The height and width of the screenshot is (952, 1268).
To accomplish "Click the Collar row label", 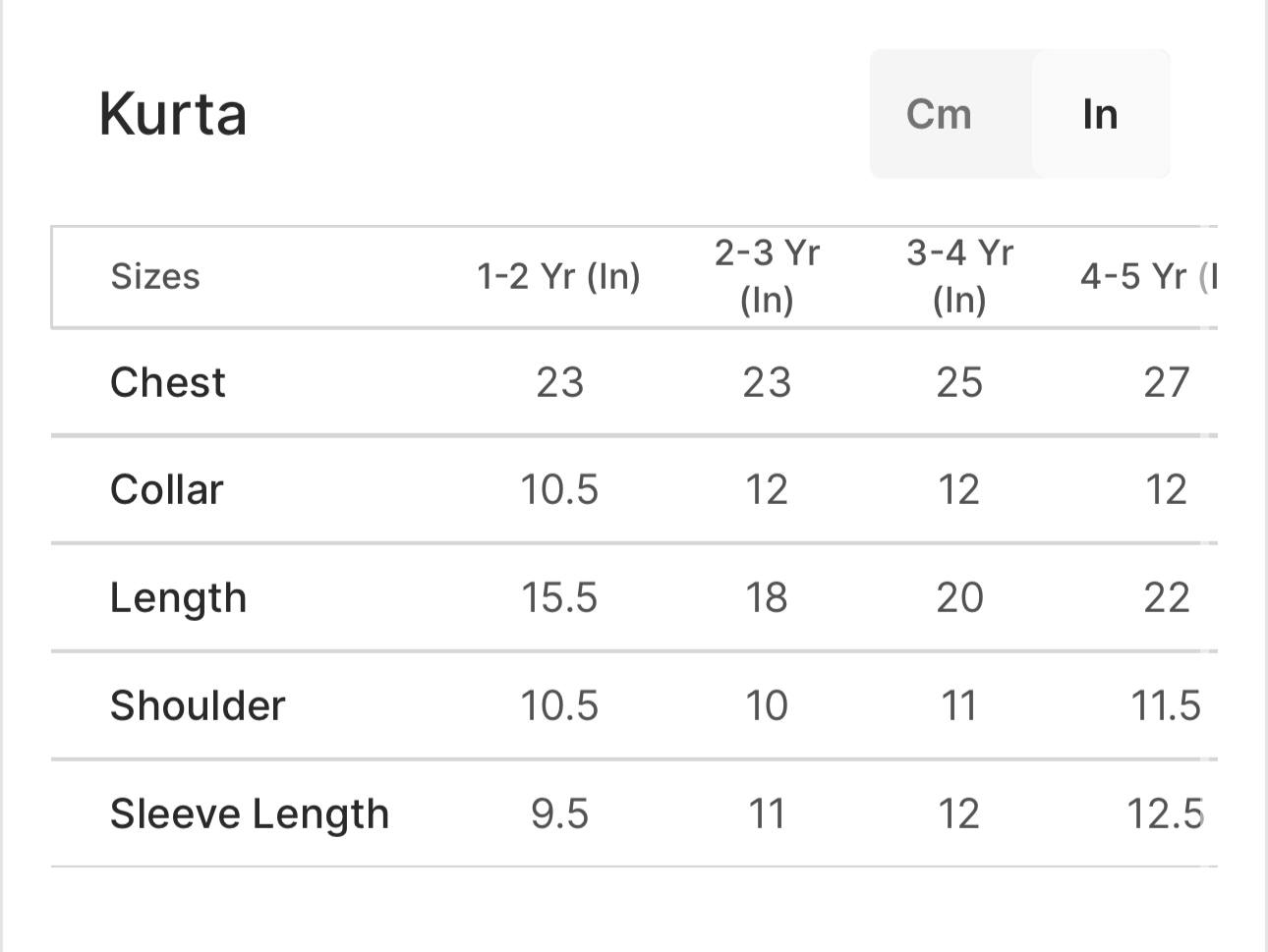I will coord(167,489).
